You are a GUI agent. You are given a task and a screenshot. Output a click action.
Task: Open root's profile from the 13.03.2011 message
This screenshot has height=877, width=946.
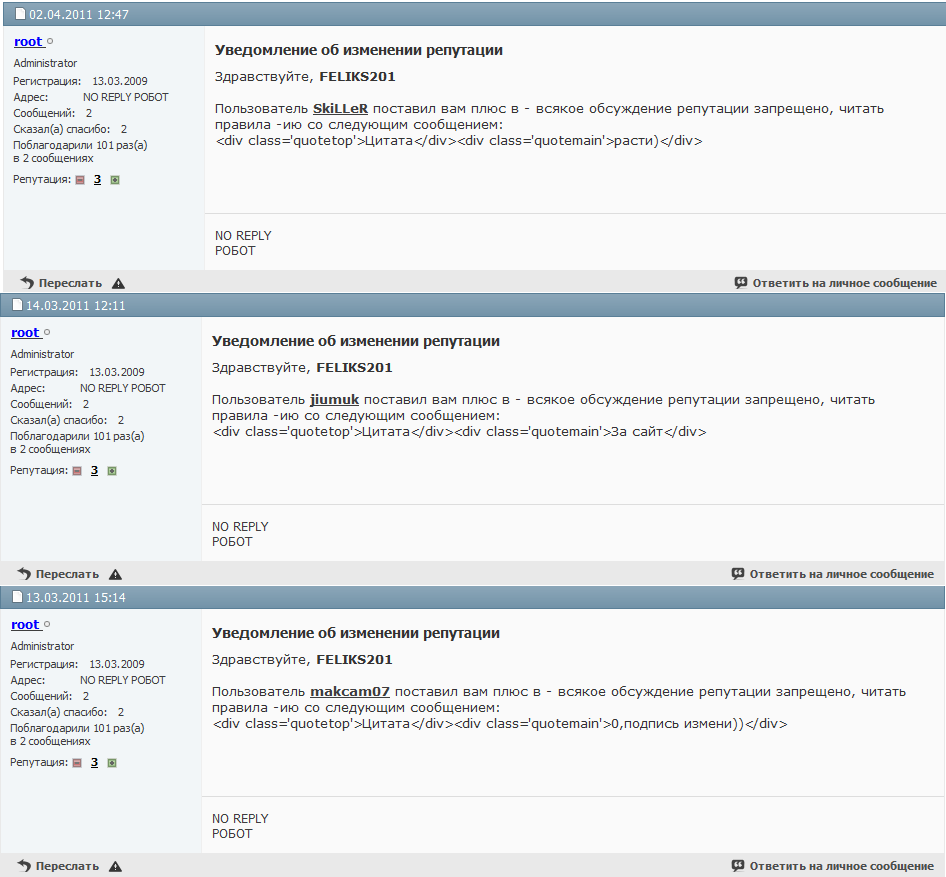tap(25, 625)
